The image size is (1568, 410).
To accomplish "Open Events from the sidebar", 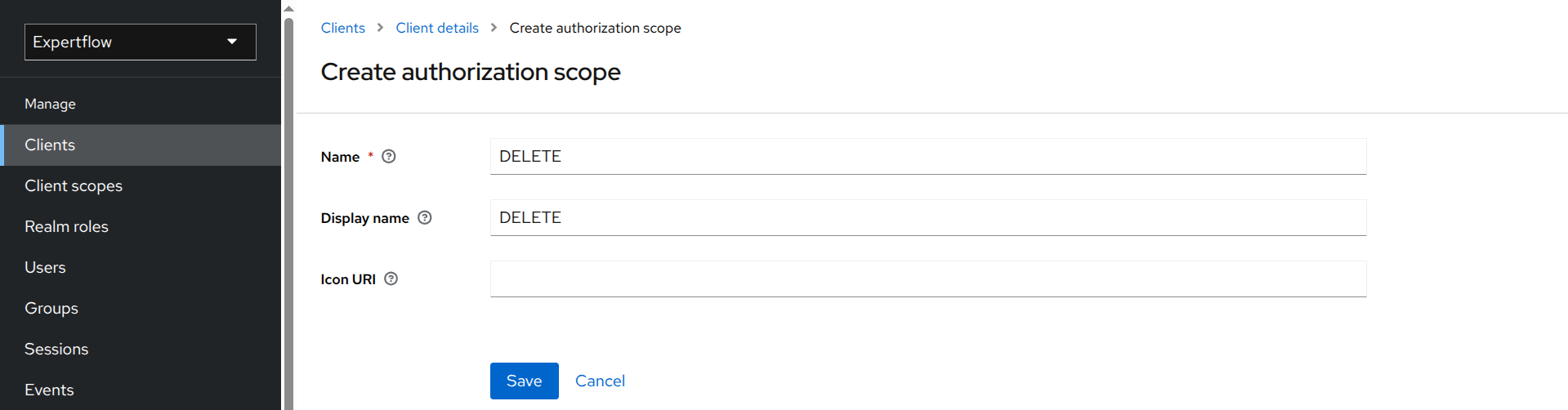I will point(49,390).
